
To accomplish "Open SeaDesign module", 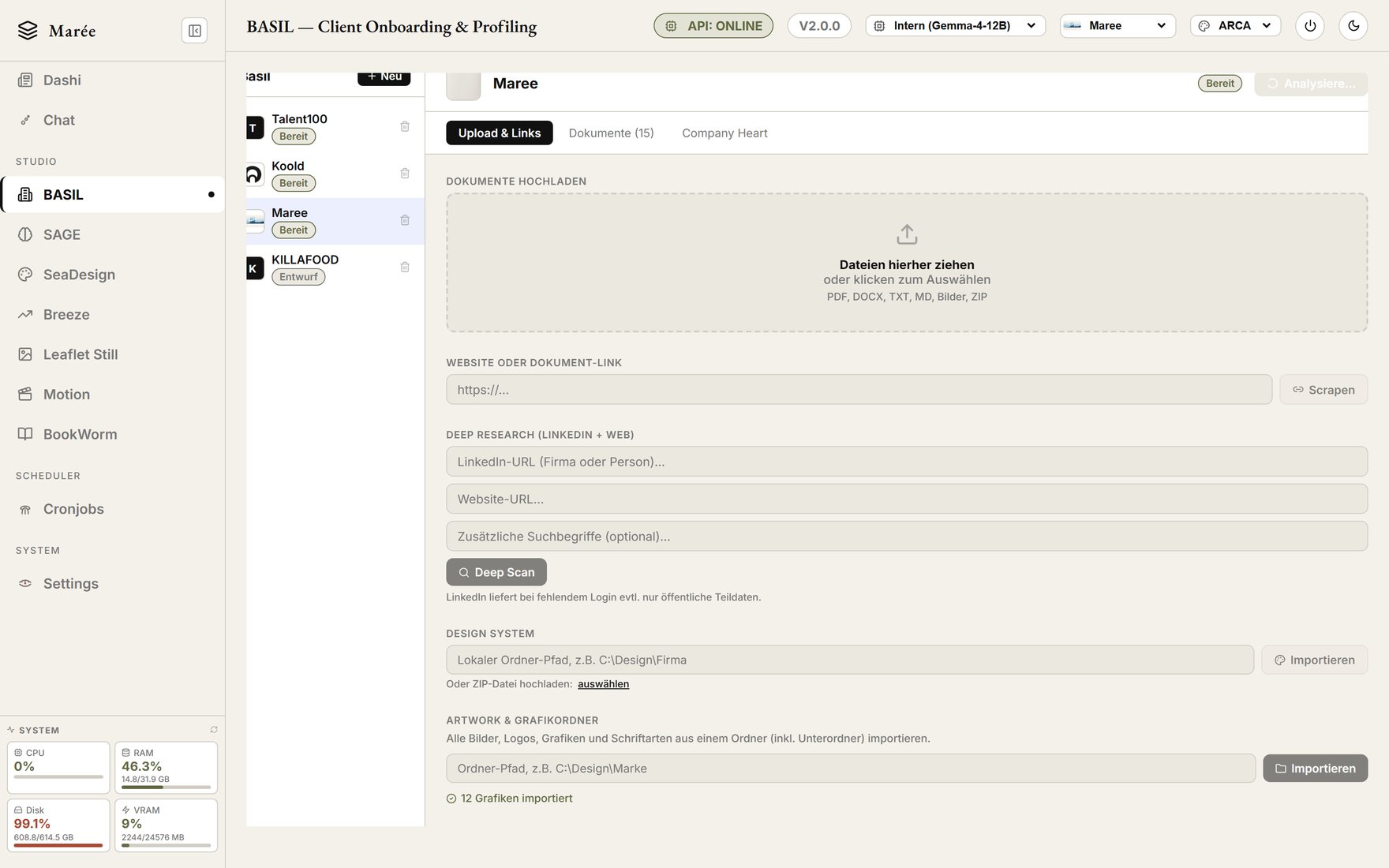I will (x=113, y=275).
